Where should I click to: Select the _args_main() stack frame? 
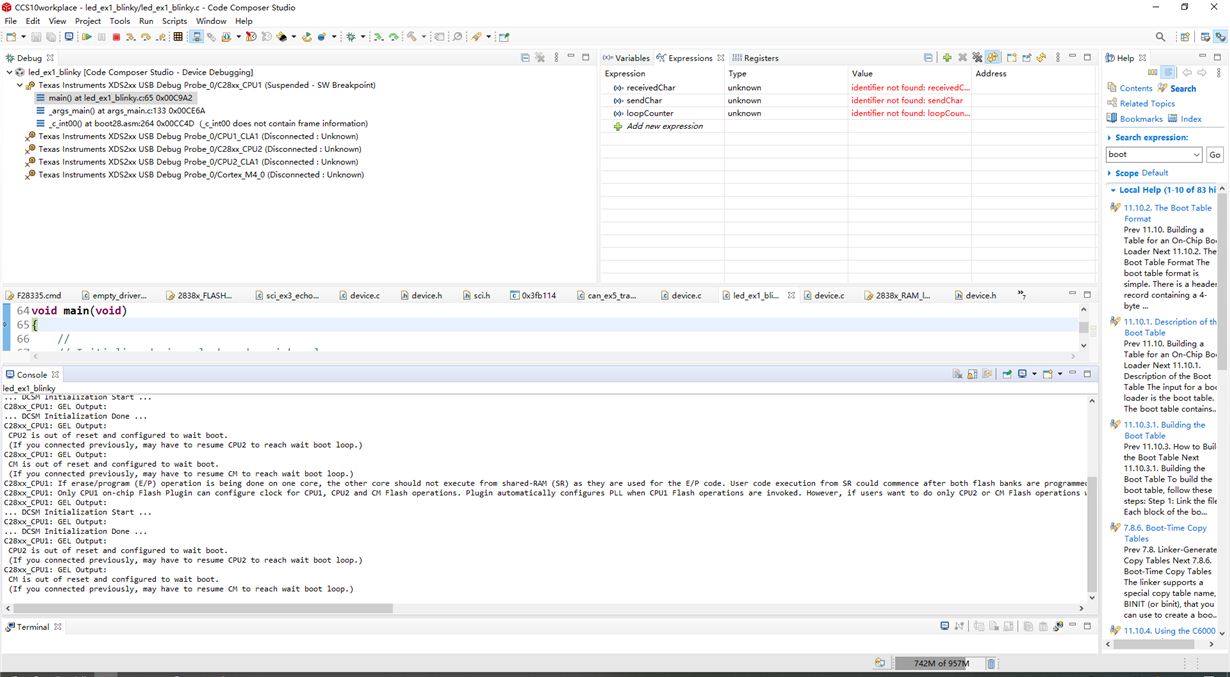point(119,111)
